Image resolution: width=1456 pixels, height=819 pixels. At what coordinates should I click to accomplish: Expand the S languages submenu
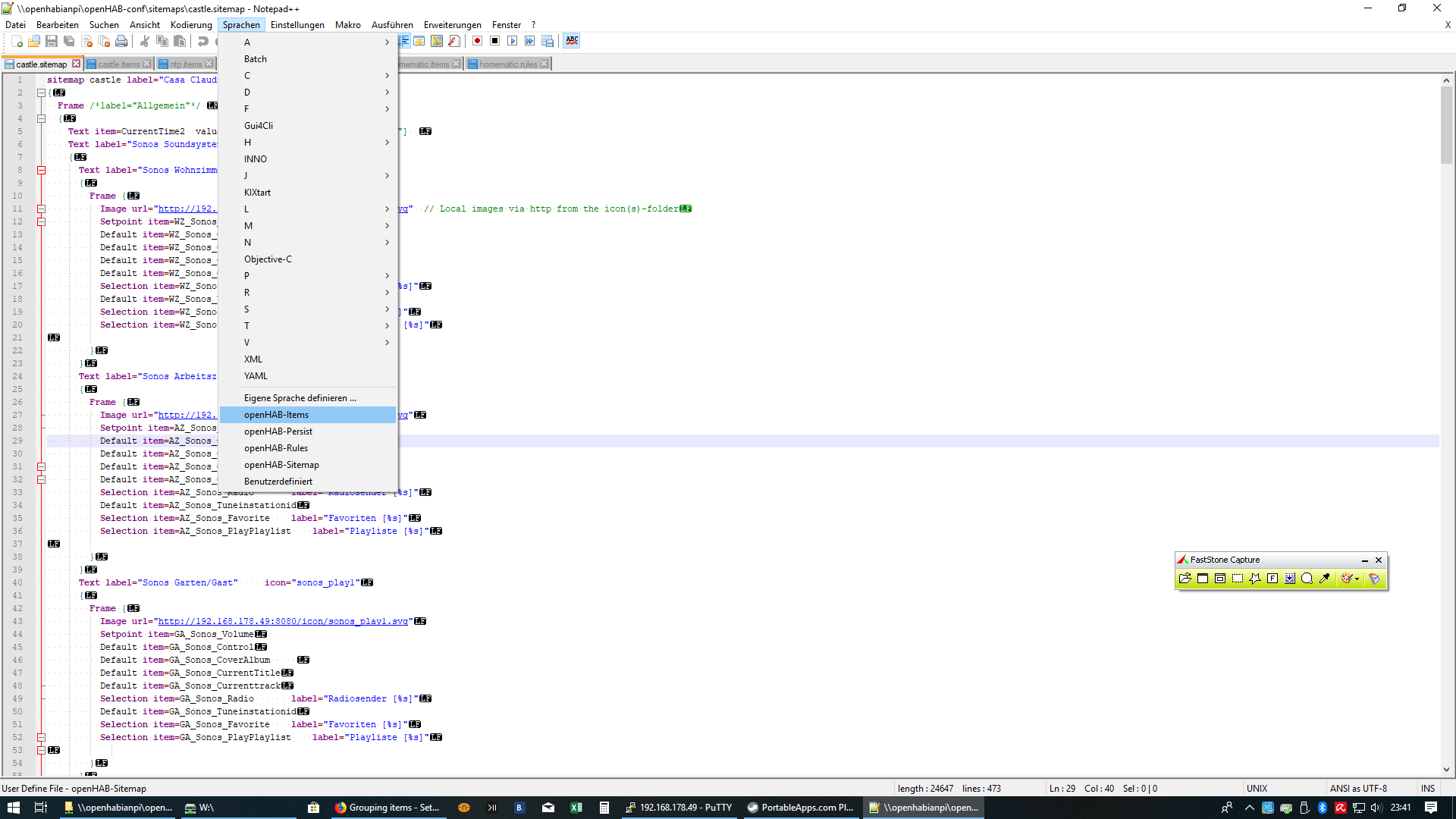coord(308,309)
